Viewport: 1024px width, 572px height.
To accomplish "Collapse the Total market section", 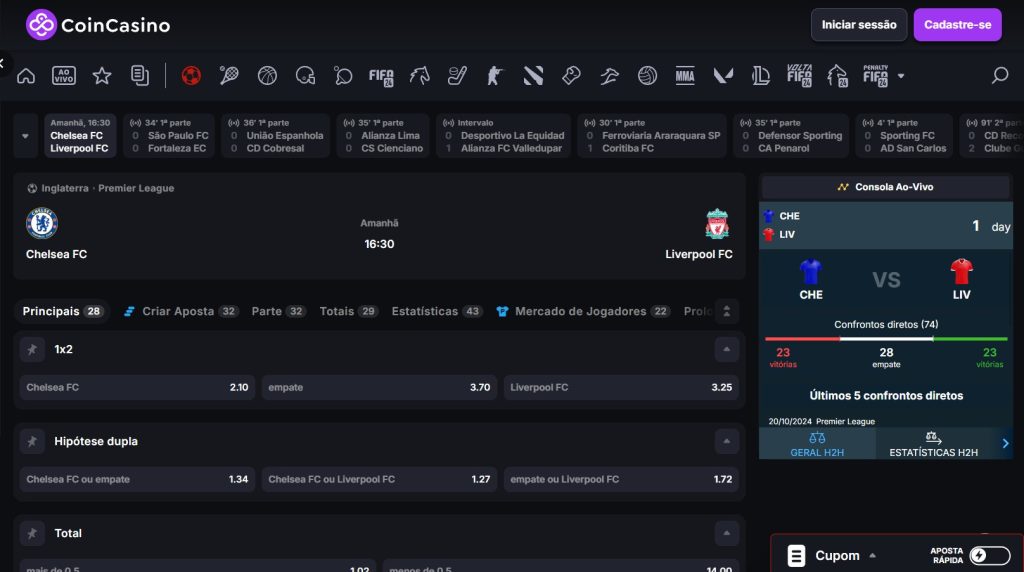I will click(726, 533).
